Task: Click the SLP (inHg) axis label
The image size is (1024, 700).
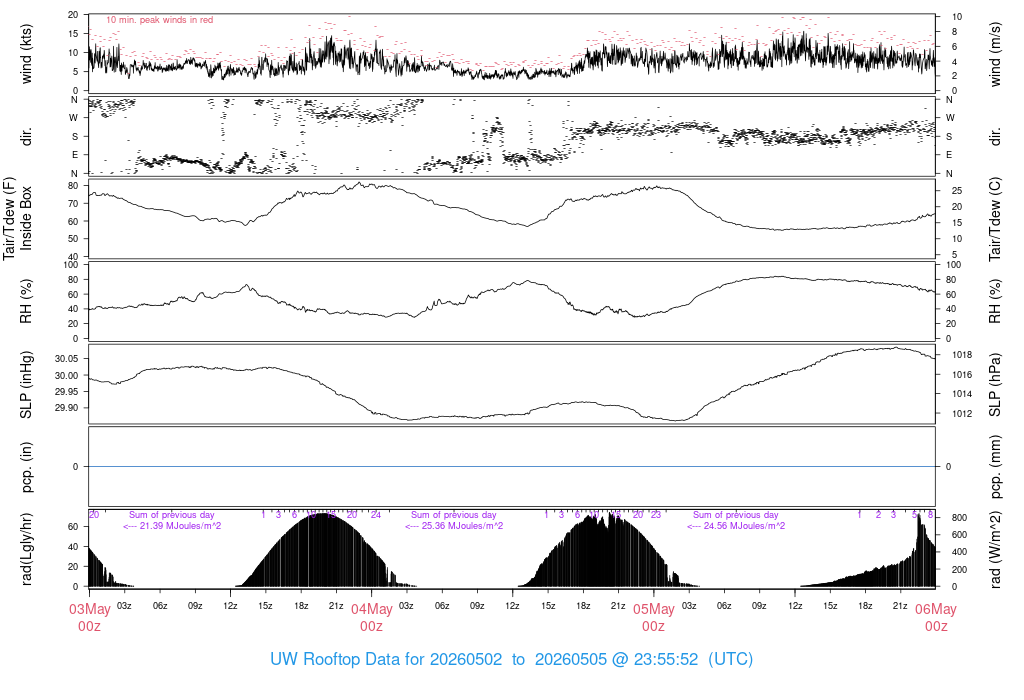Action: click(x=26, y=385)
